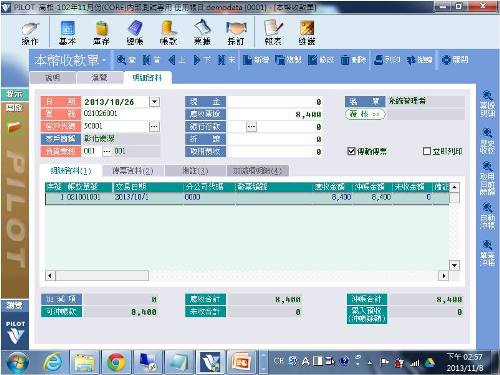The image size is (500, 375).
Task: Click the table scroll-down arrow
Action: (x=455, y=266)
